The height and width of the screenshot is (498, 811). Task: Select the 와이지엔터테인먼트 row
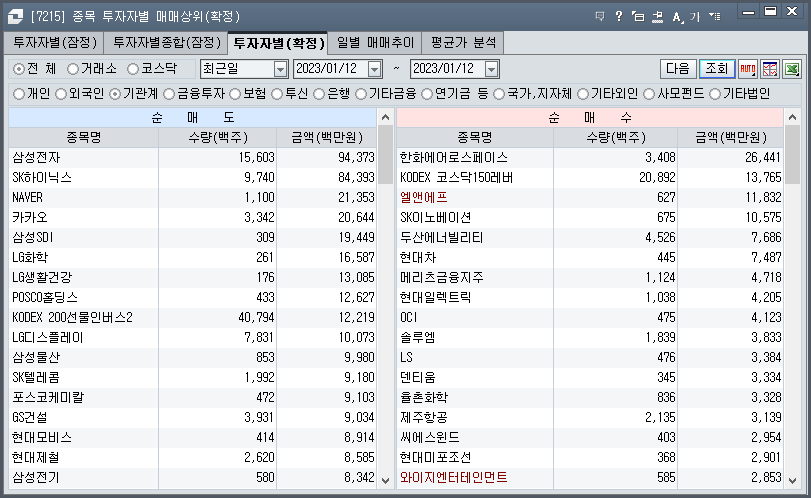[590, 477]
